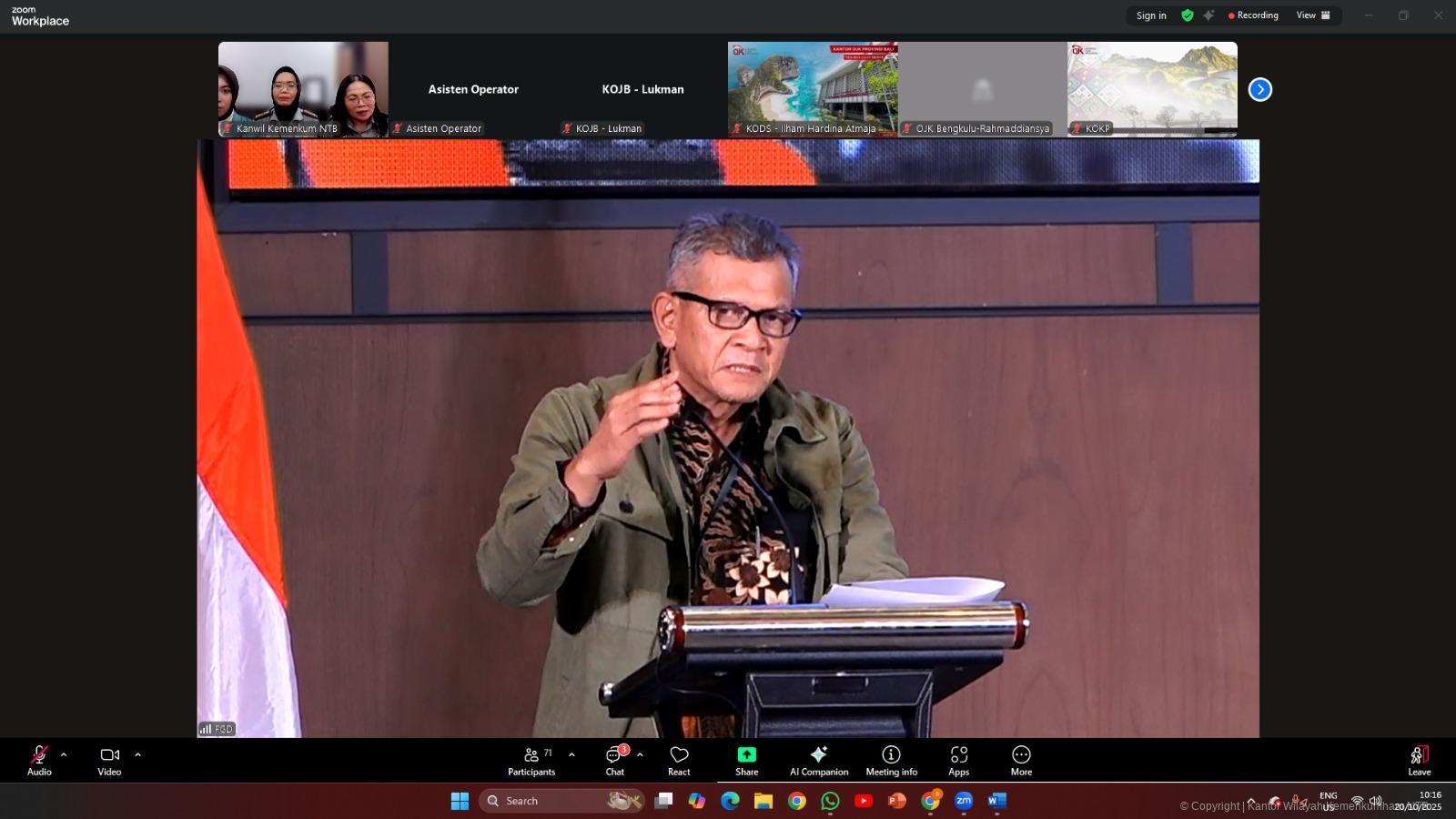Click the Sign in button
Viewport: 1456px width, 819px height.
(1150, 15)
